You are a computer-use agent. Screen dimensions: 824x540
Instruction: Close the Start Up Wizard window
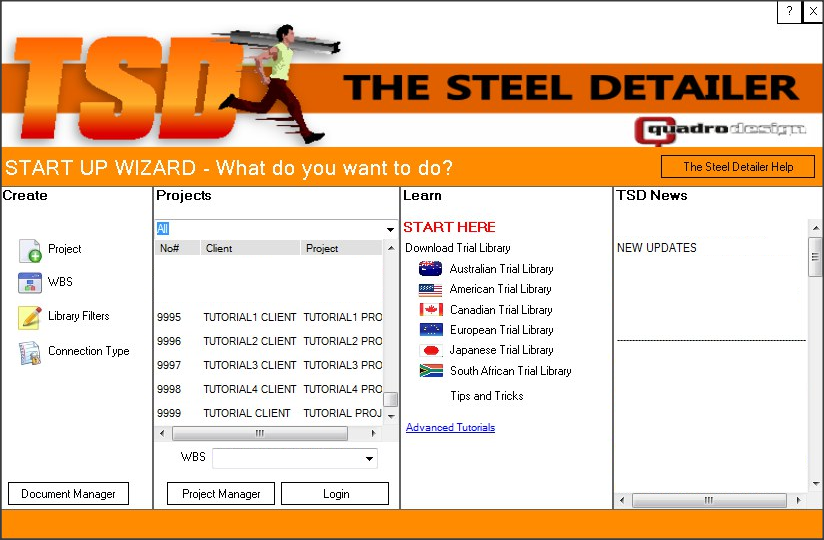click(813, 12)
